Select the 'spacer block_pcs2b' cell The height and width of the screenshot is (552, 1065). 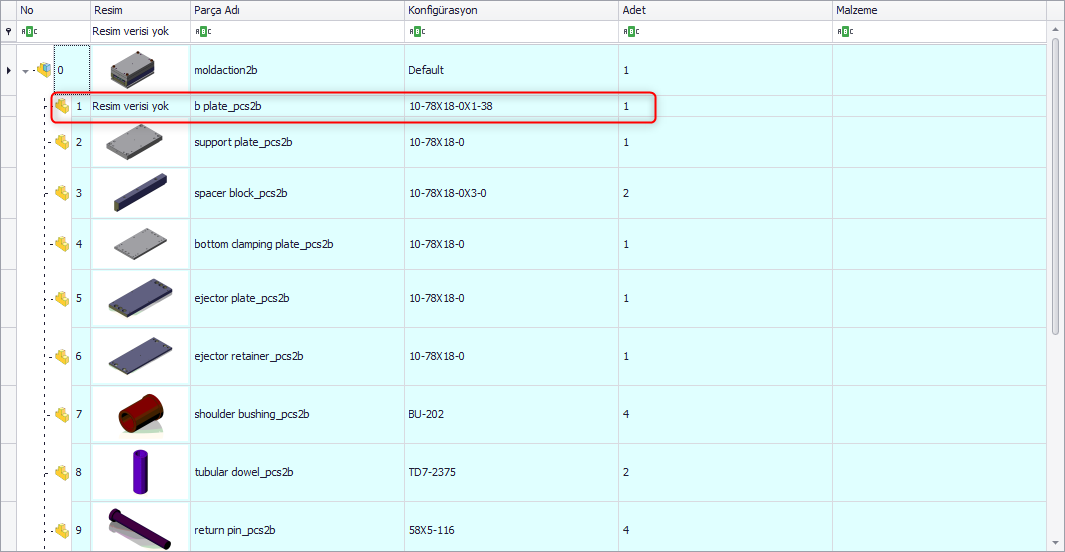297,193
